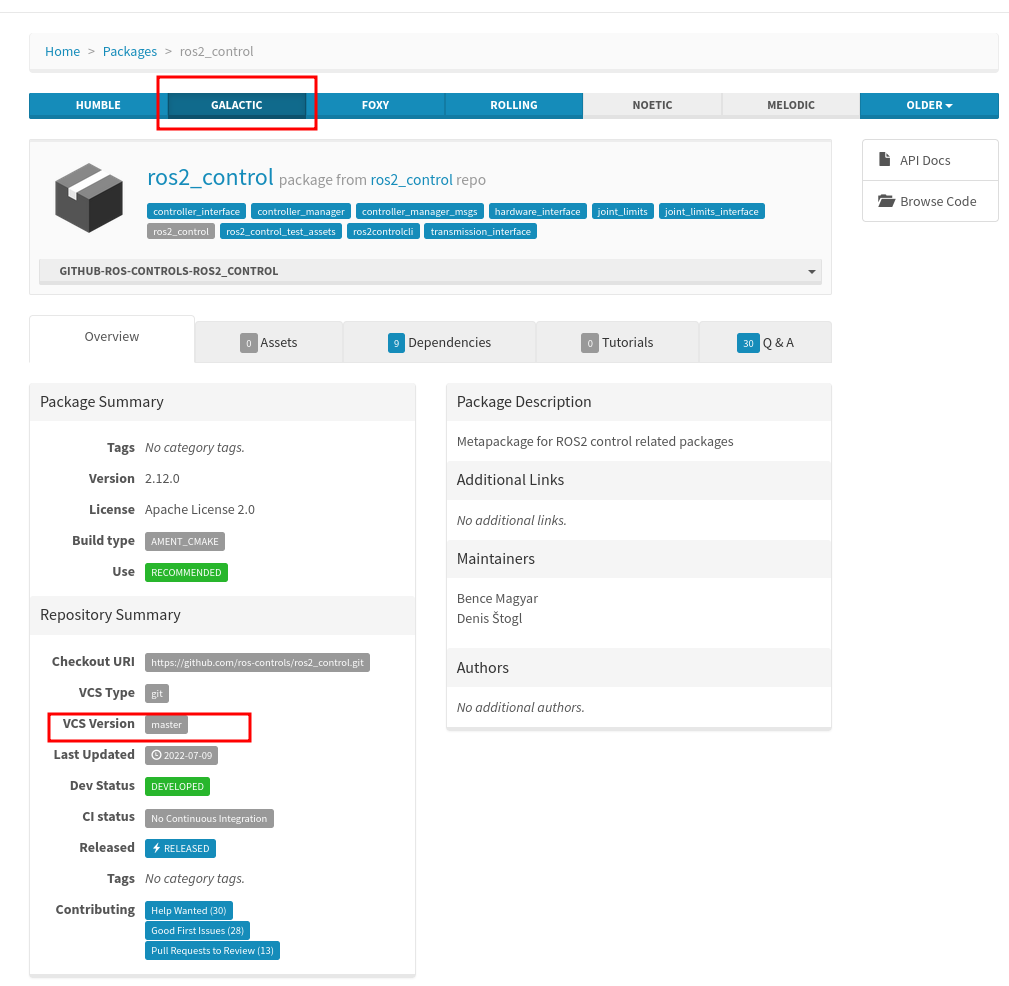Image resolution: width=1009 pixels, height=986 pixels.
Task: Select the HUMBLE distro tab
Action: (98, 105)
